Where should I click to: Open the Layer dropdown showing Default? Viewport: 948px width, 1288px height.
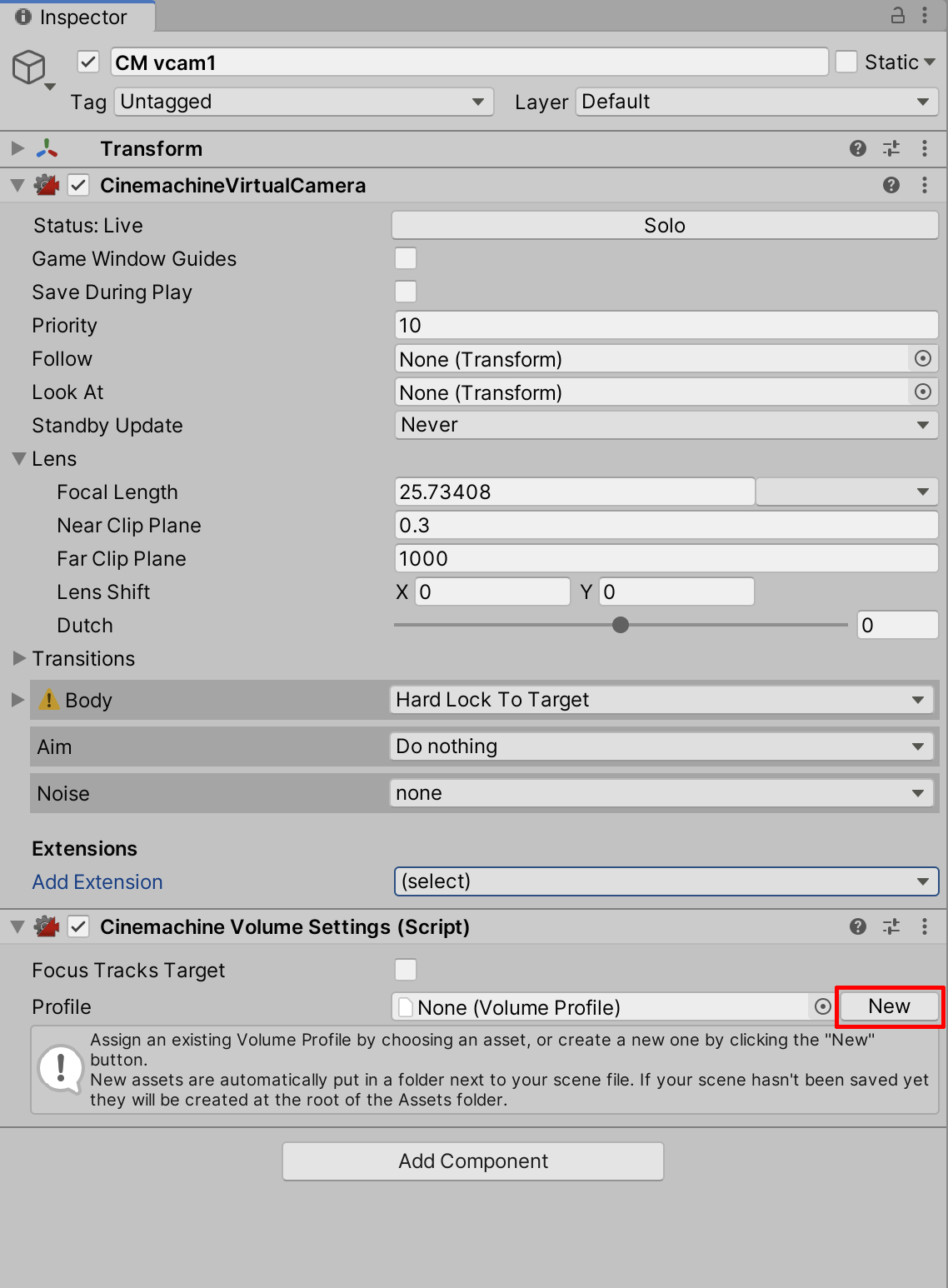click(x=756, y=102)
